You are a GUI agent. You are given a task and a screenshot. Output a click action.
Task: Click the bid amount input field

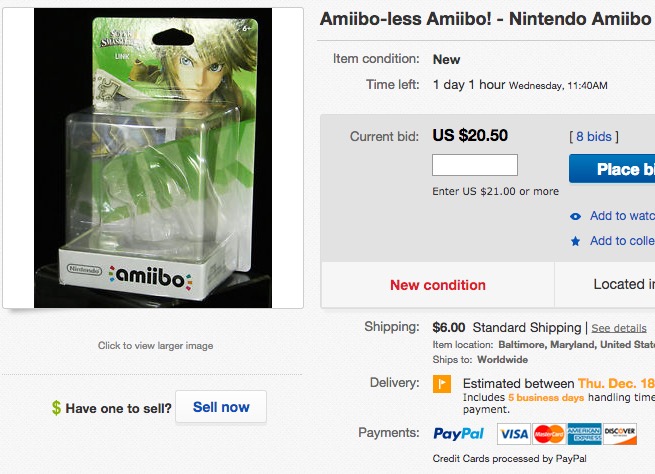[x=475, y=165]
